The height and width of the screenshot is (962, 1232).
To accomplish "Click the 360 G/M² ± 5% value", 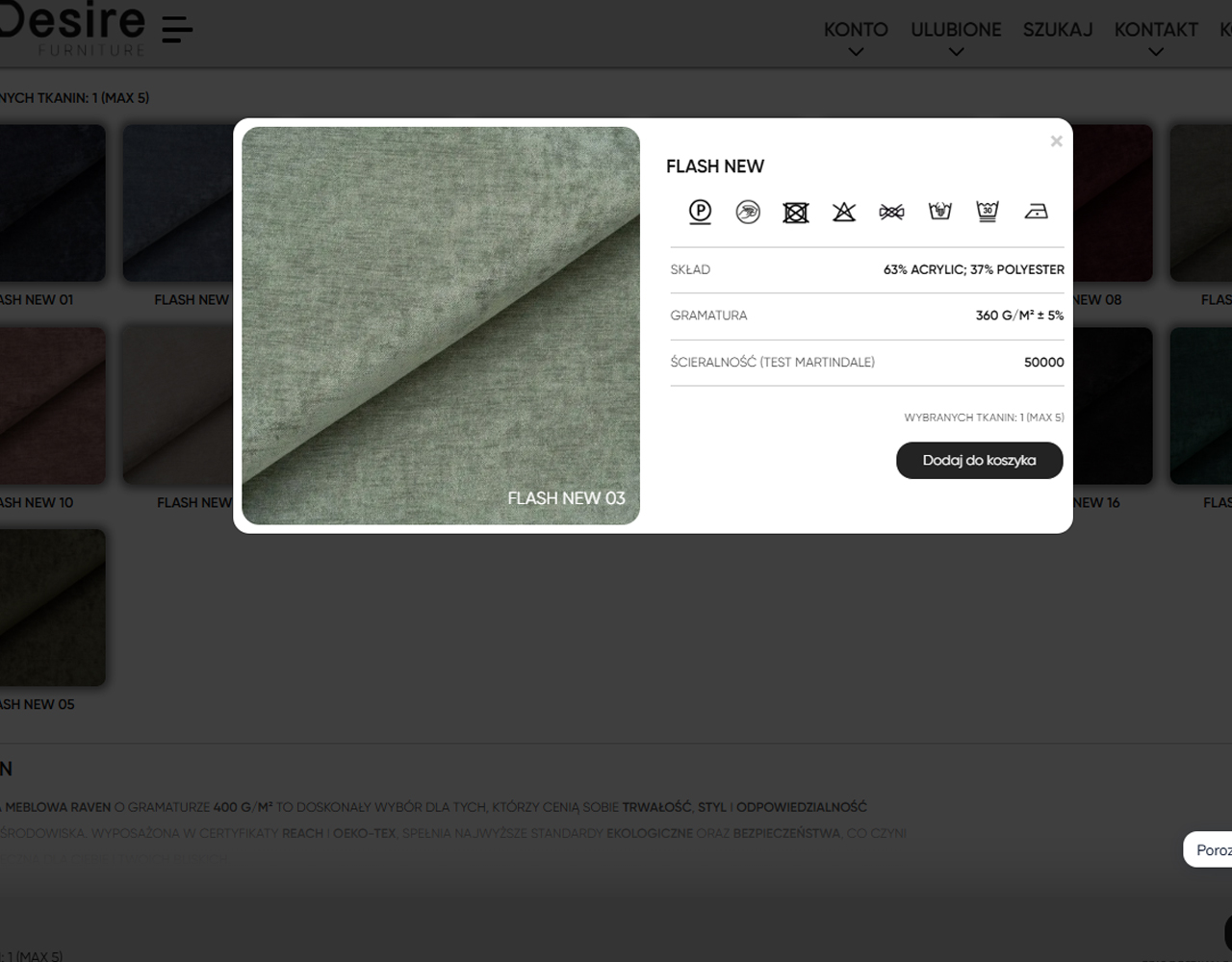I will pyautogui.click(x=1020, y=316).
